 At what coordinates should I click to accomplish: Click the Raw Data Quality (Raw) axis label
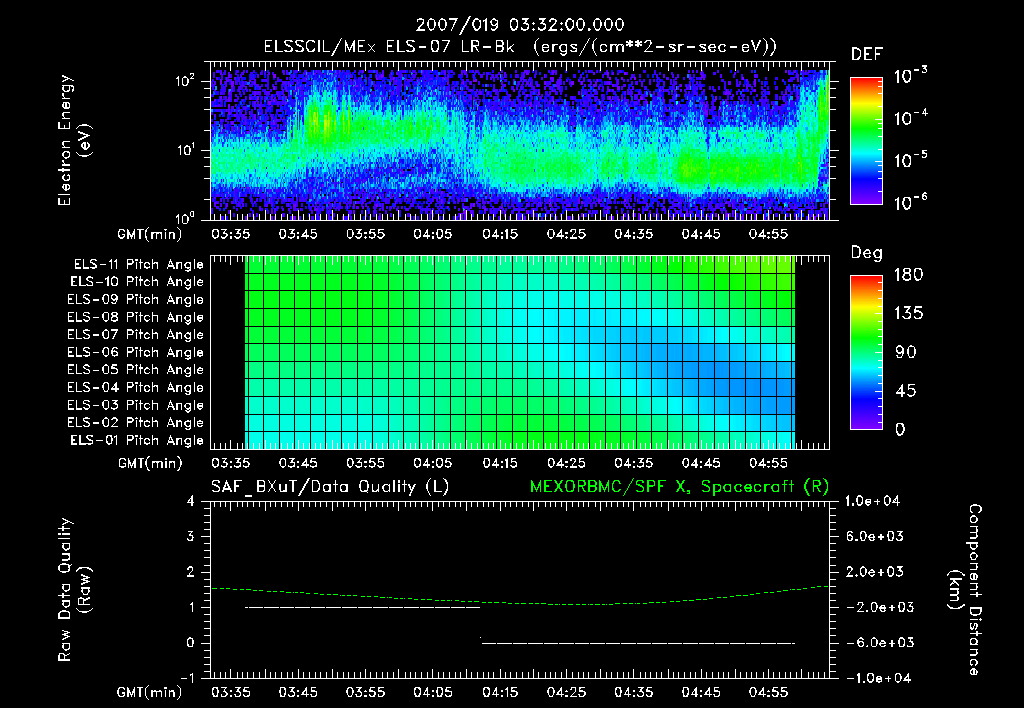coord(74,590)
